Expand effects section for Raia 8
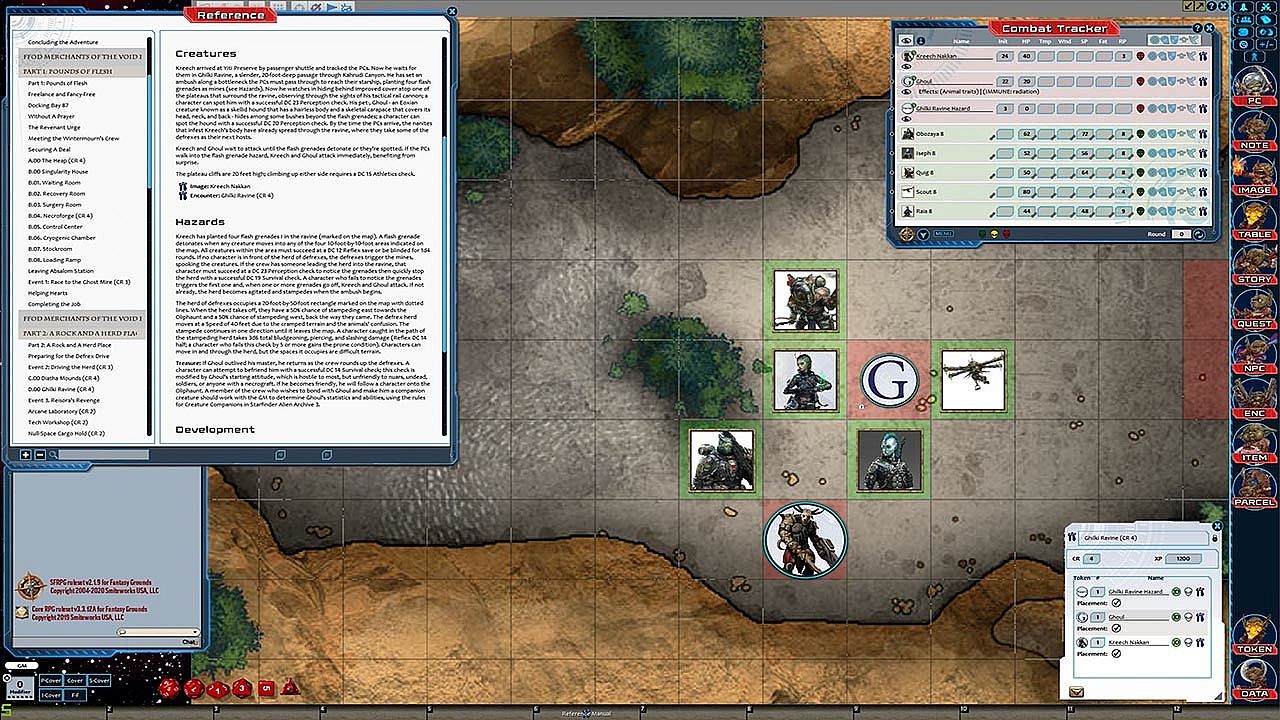The width and height of the screenshot is (1280, 720). tap(1191, 211)
